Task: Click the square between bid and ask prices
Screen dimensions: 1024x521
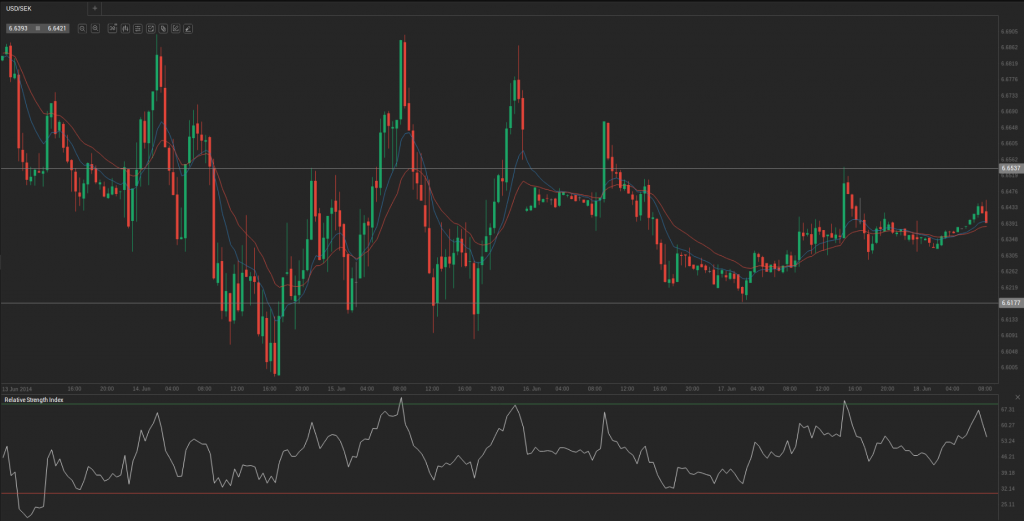Action: coord(37,28)
